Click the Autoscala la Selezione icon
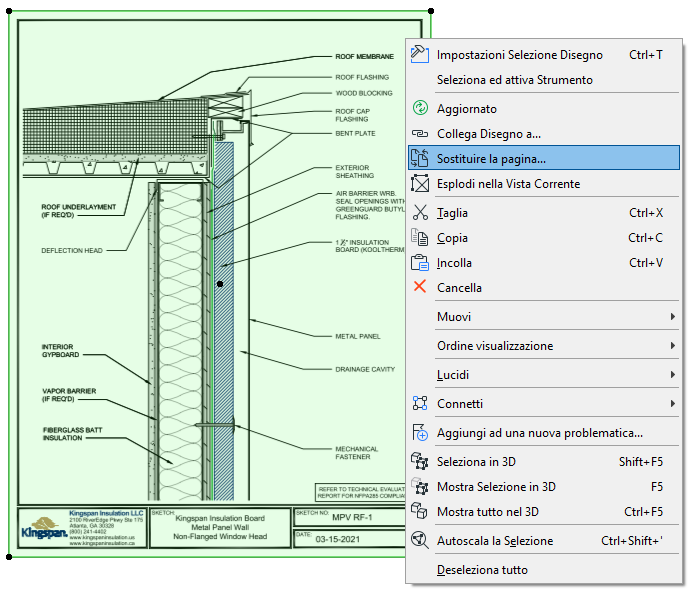Viewport: 691px width, 592px height. pos(420,541)
